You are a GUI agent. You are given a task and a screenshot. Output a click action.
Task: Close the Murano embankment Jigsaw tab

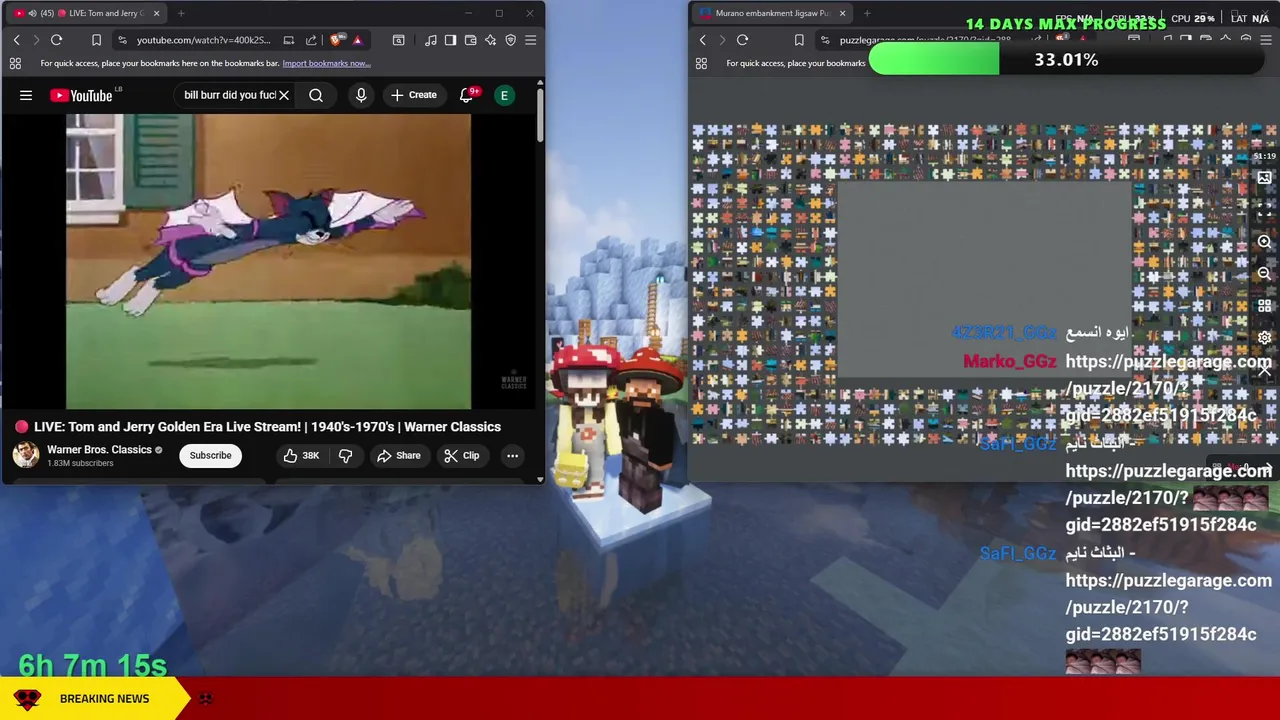(x=842, y=13)
